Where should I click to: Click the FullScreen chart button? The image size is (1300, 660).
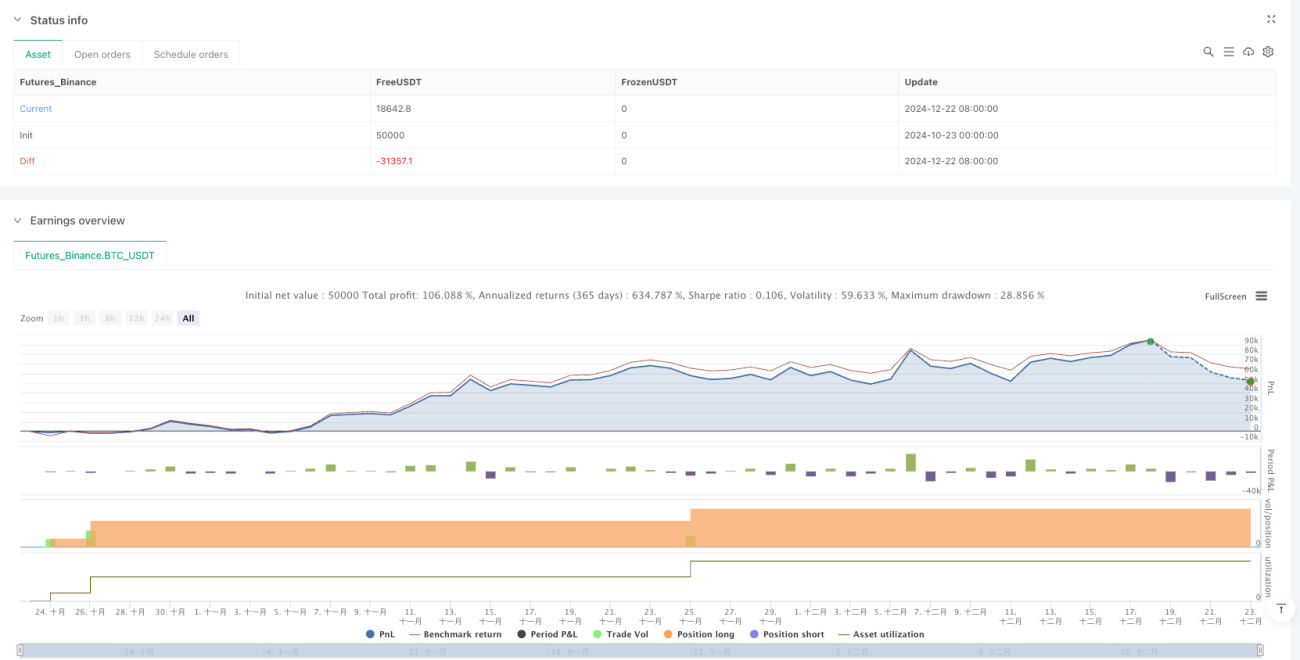(1225, 296)
